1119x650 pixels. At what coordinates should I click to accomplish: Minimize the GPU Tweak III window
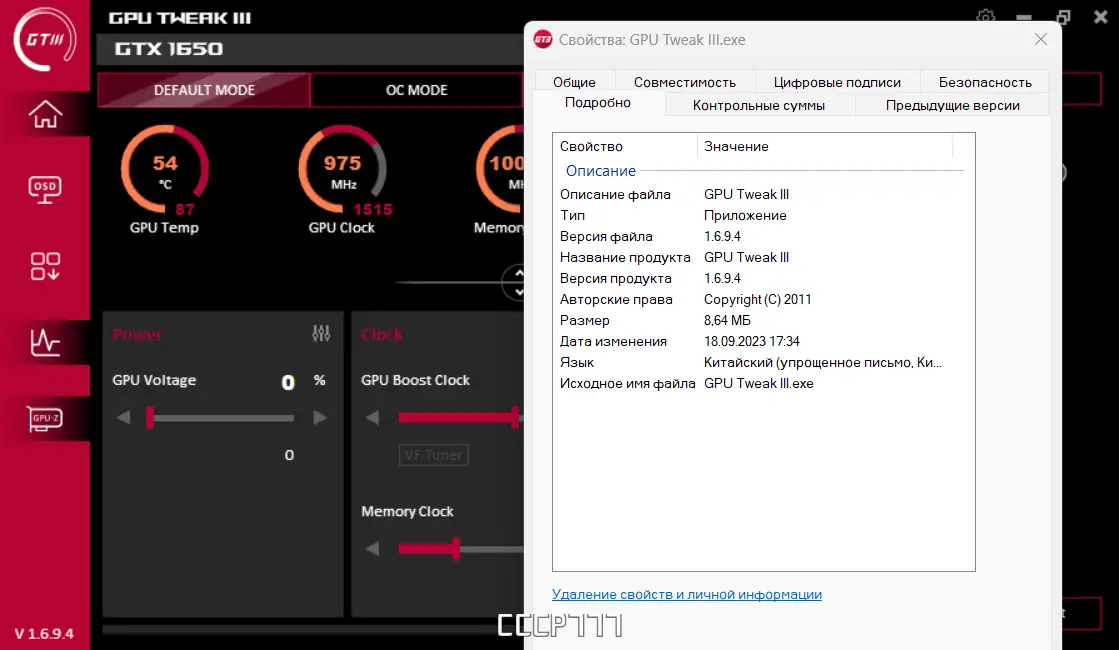pyautogui.click(x=1024, y=16)
